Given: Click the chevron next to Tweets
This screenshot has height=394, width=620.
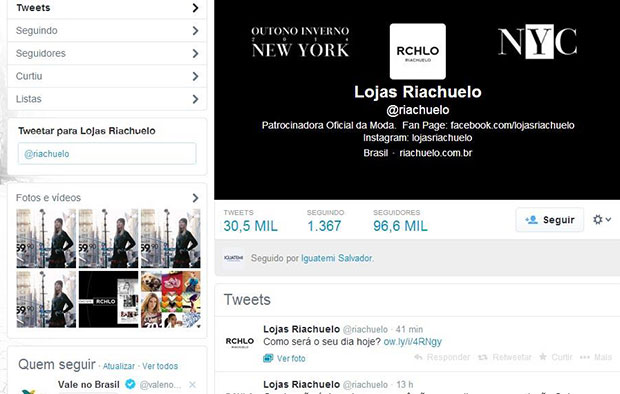Looking at the screenshot, I should coord(195,8).
